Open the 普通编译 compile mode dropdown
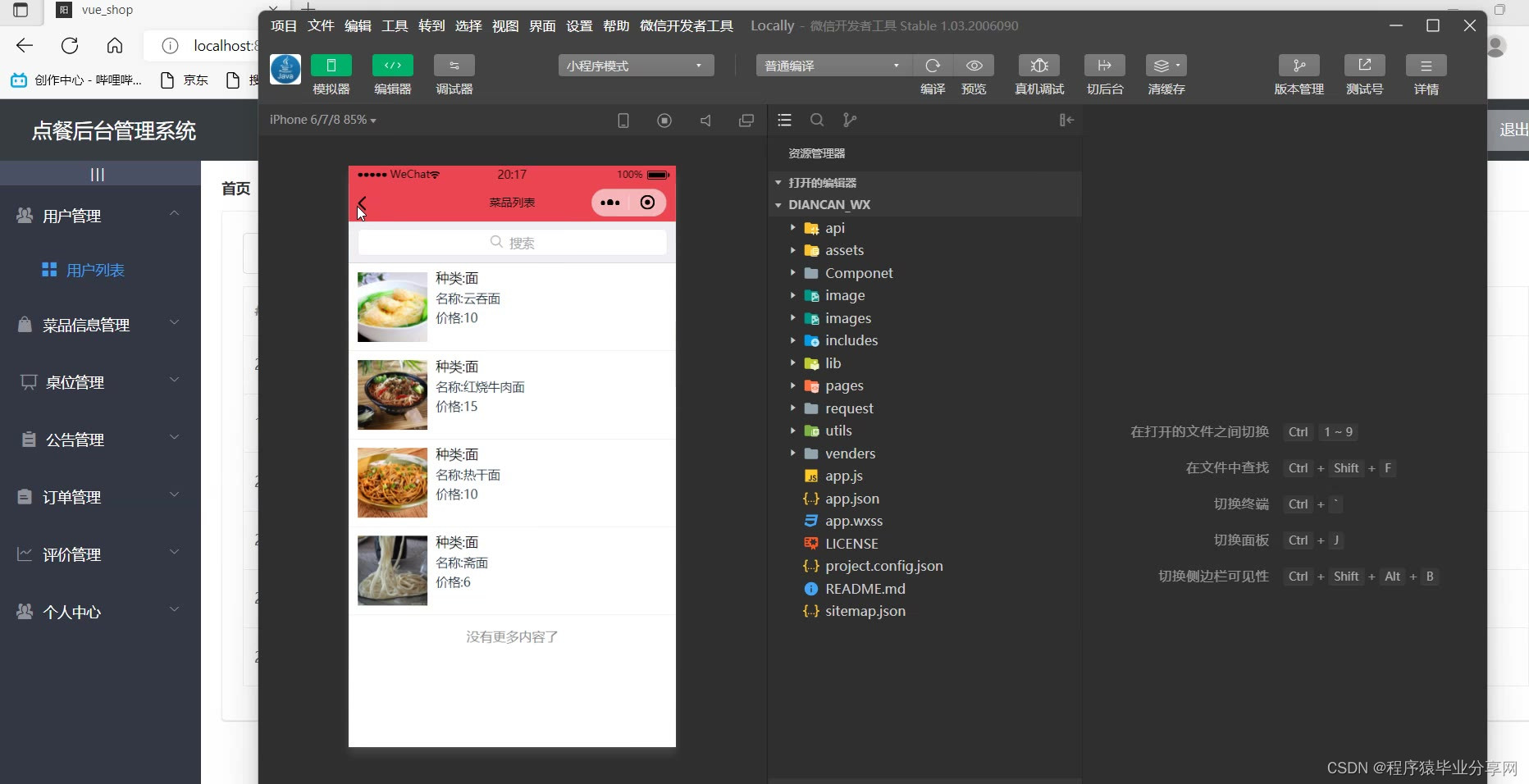The height and width of the screenshot is (784, 1529). coord(834,66)
